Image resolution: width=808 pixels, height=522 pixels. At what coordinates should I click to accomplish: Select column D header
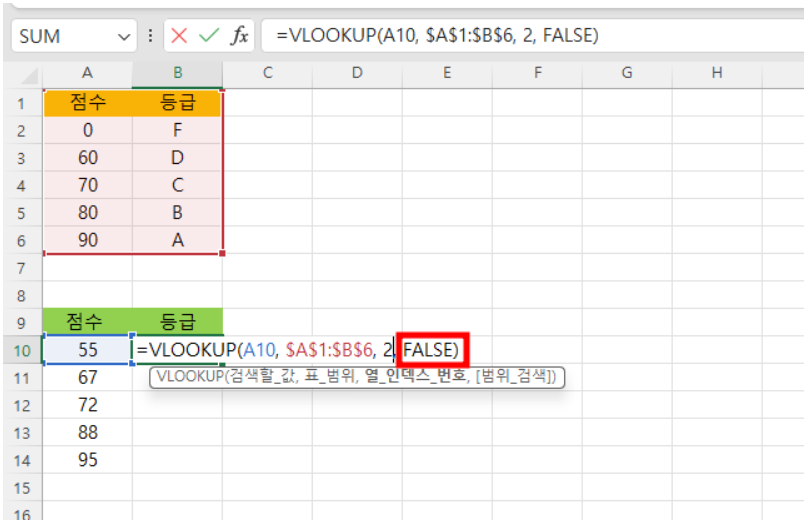coord(357,73)
